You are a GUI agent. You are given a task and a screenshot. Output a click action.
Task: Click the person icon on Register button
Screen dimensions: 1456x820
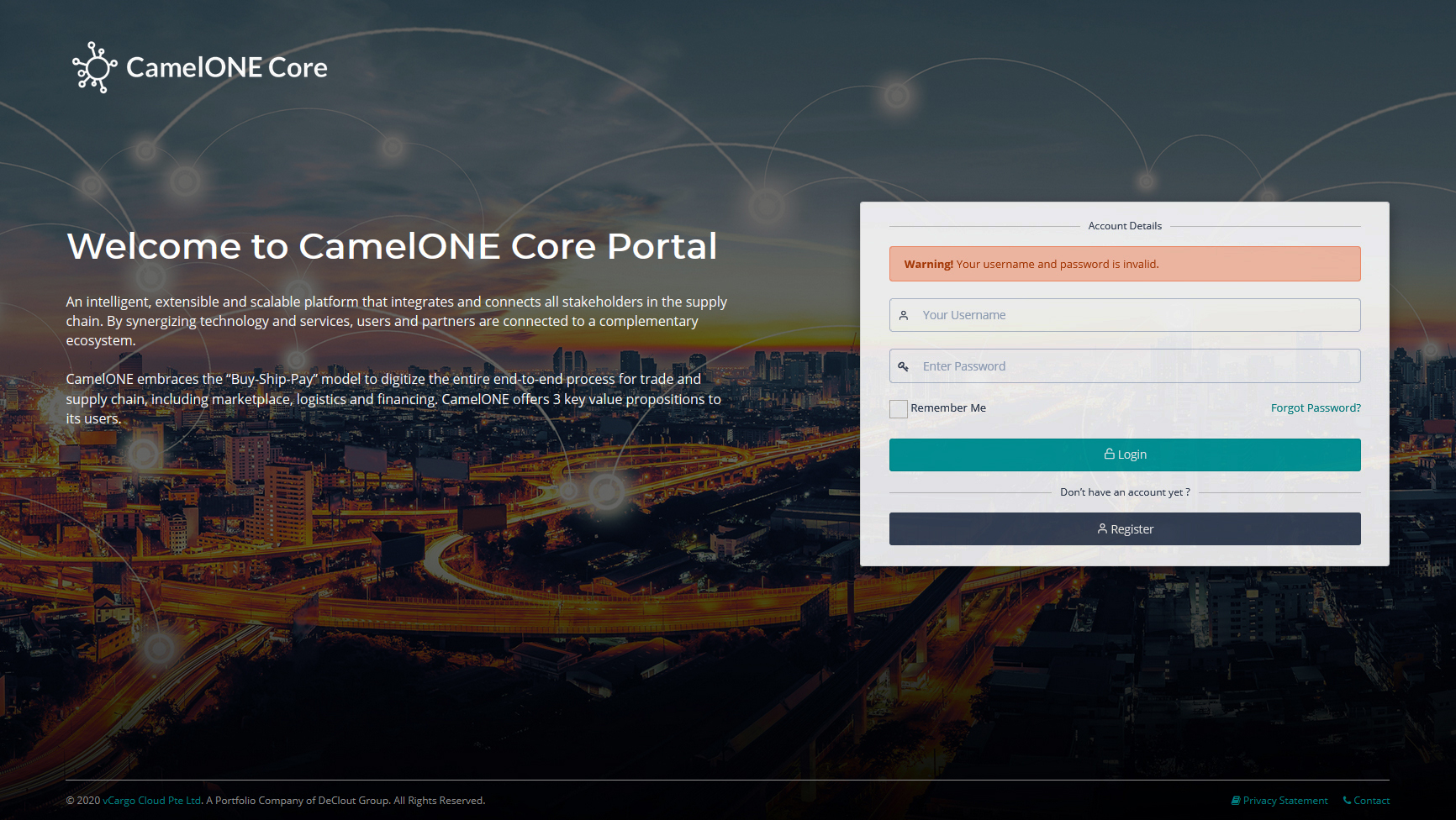coord(1102,529)
